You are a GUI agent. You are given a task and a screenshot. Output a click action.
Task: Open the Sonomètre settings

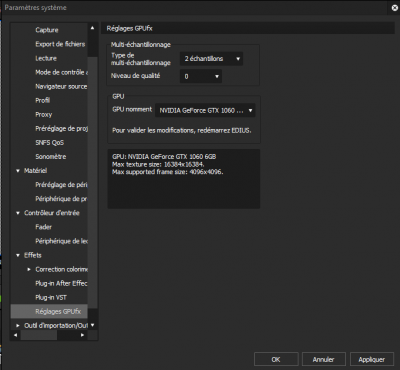(x=51, y=157)
